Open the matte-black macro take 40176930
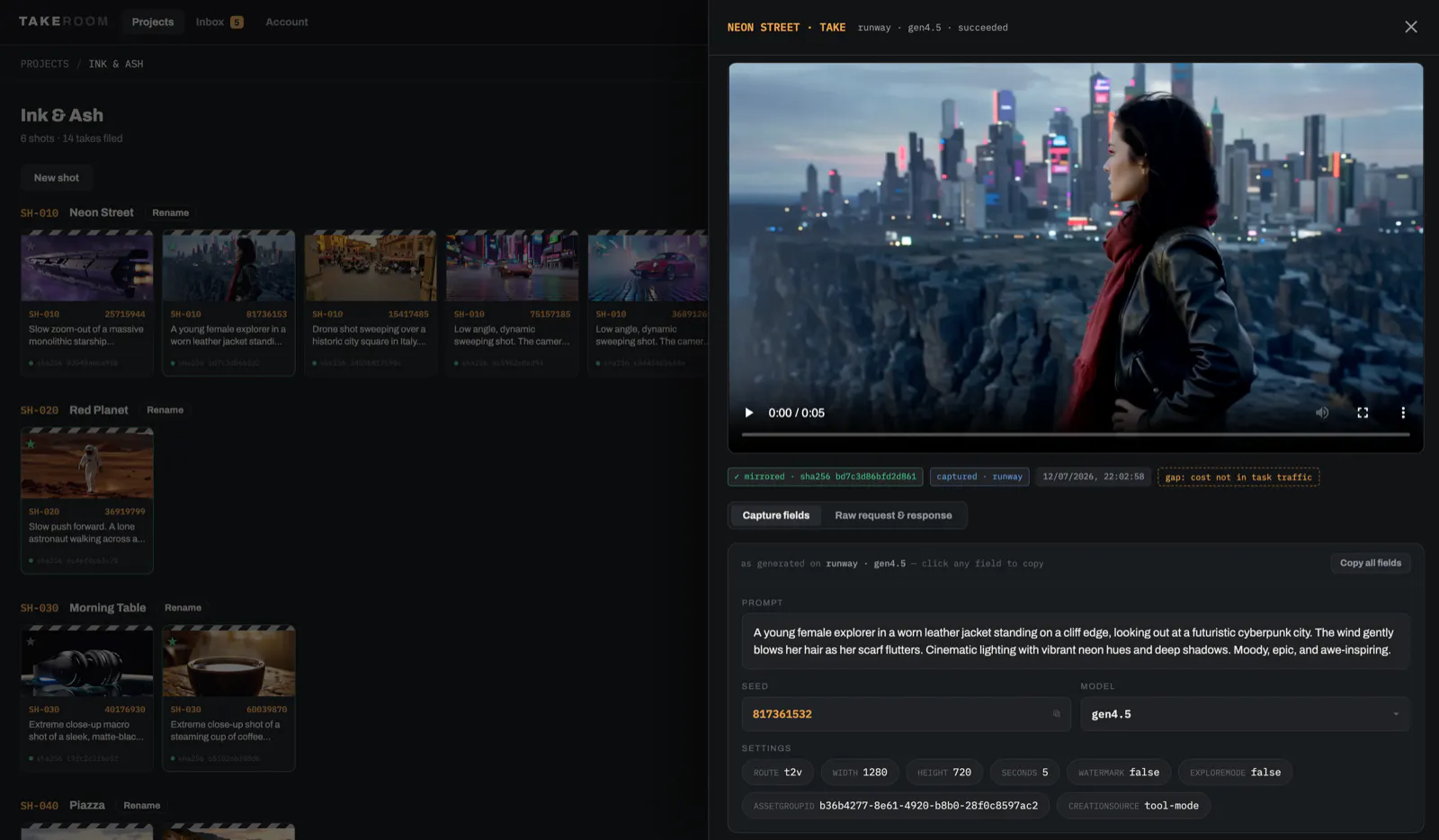 [x=87, y=662]
